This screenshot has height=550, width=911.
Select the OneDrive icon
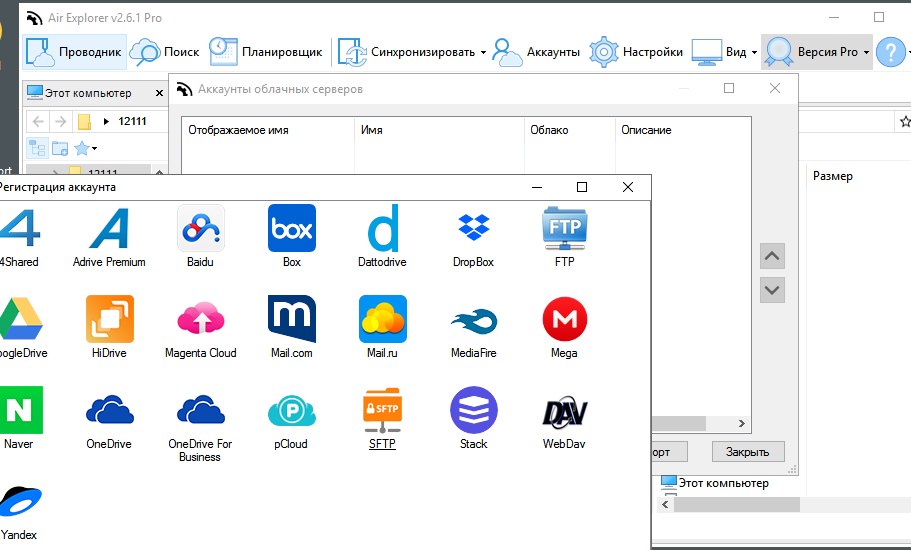110,410
